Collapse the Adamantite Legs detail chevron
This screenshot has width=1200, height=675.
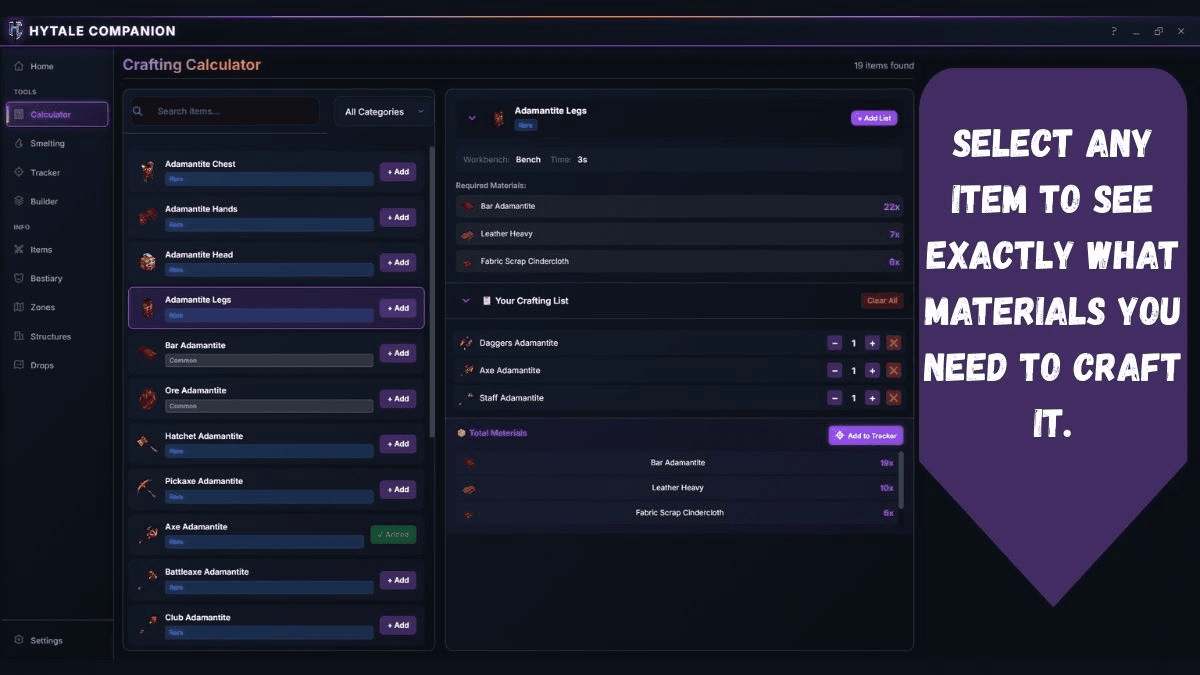(472, 118)
